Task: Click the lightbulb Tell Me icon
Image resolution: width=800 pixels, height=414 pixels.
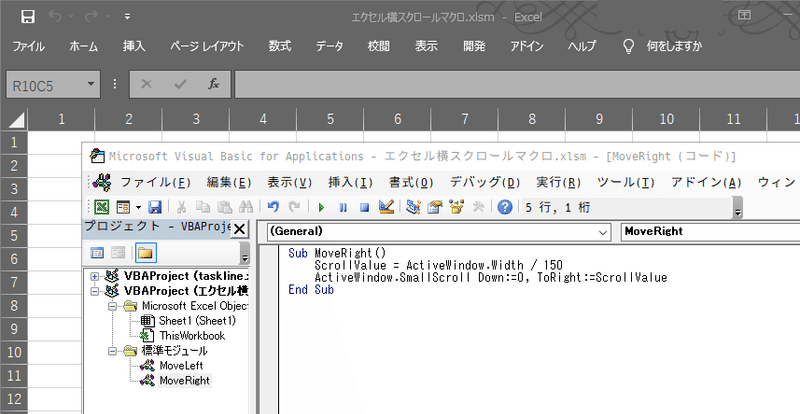Action: pos(629,46)
